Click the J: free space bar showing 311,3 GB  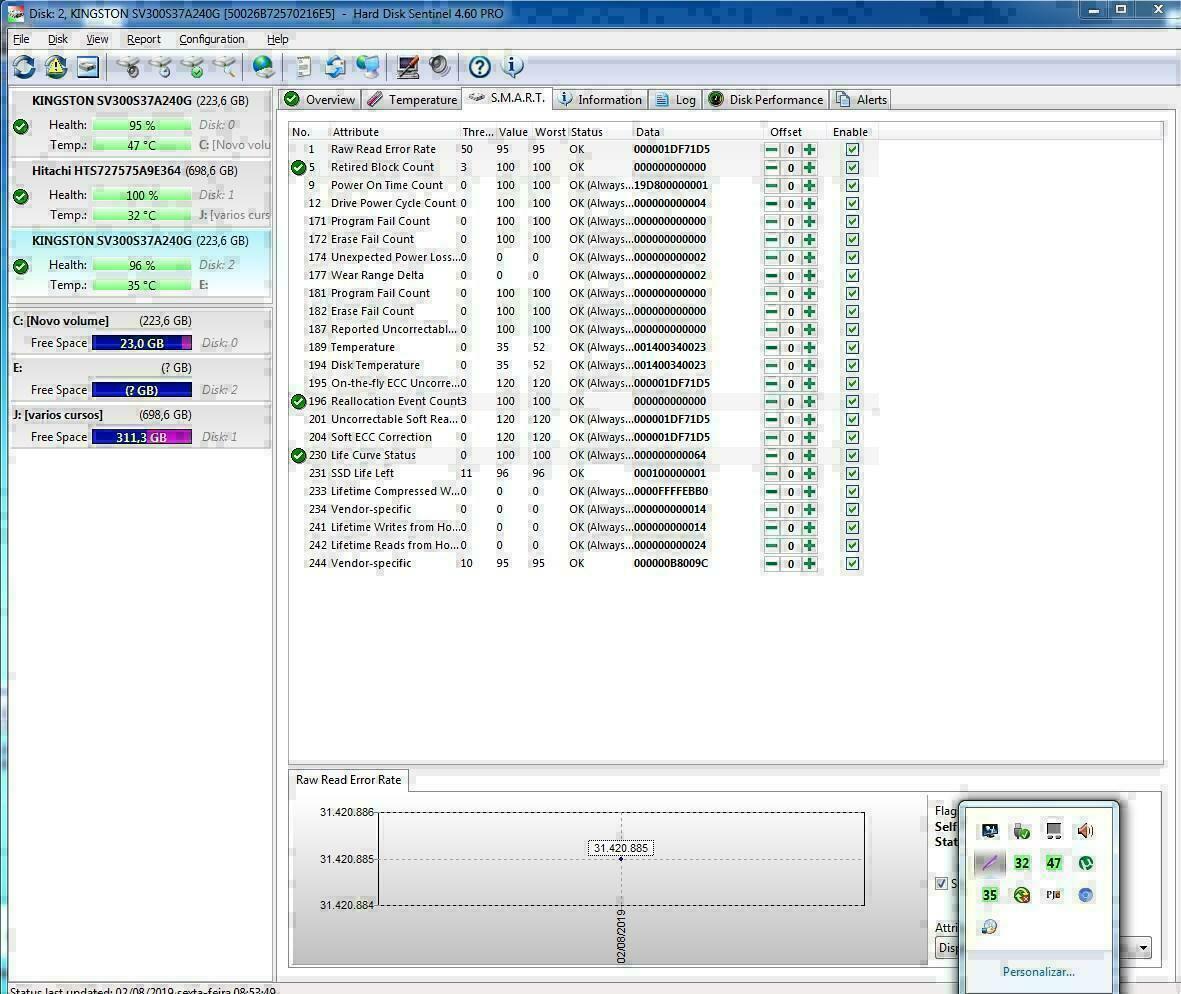[x=142, y=438]
